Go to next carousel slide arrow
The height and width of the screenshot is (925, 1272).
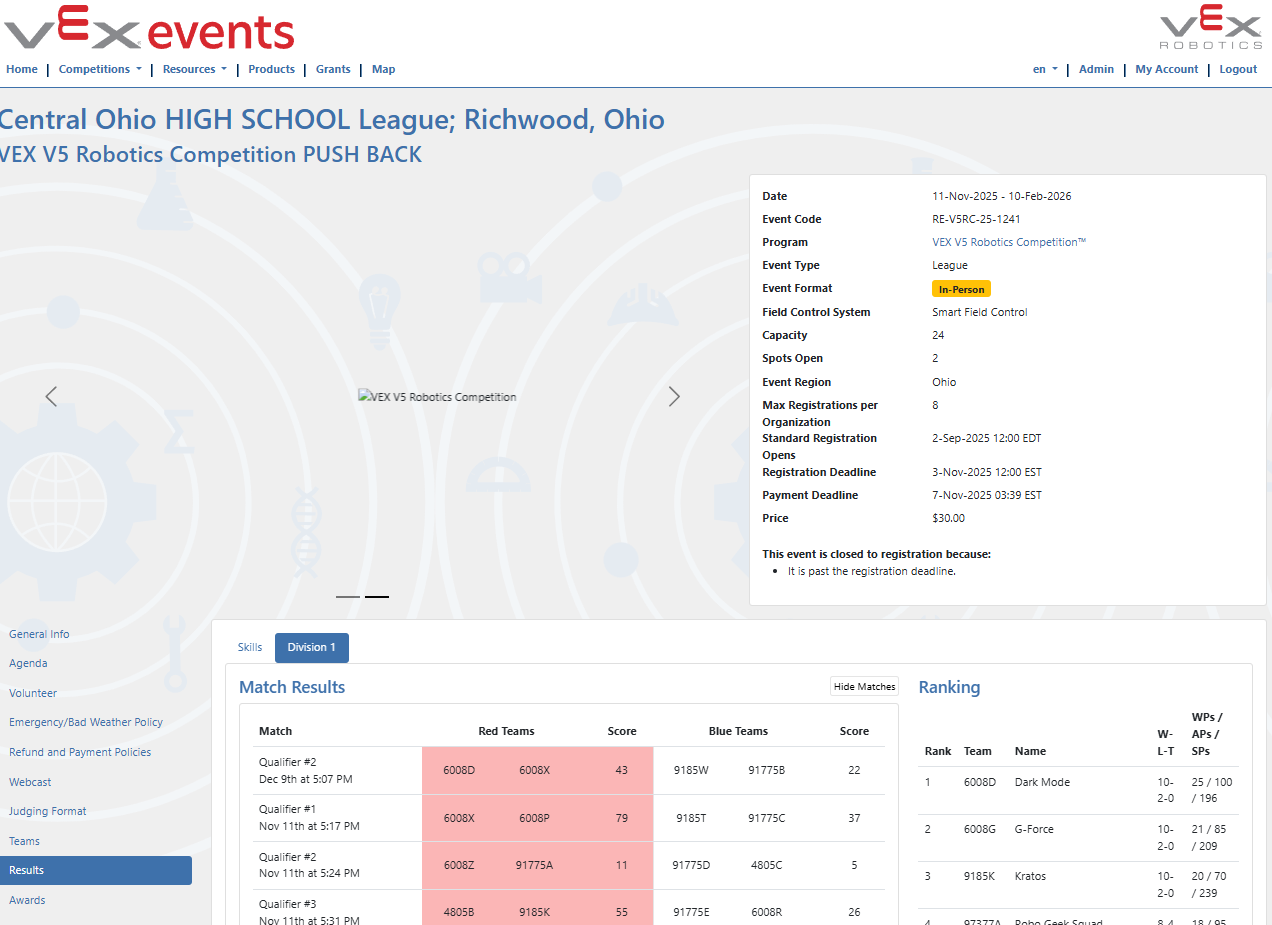click(674, 396)
